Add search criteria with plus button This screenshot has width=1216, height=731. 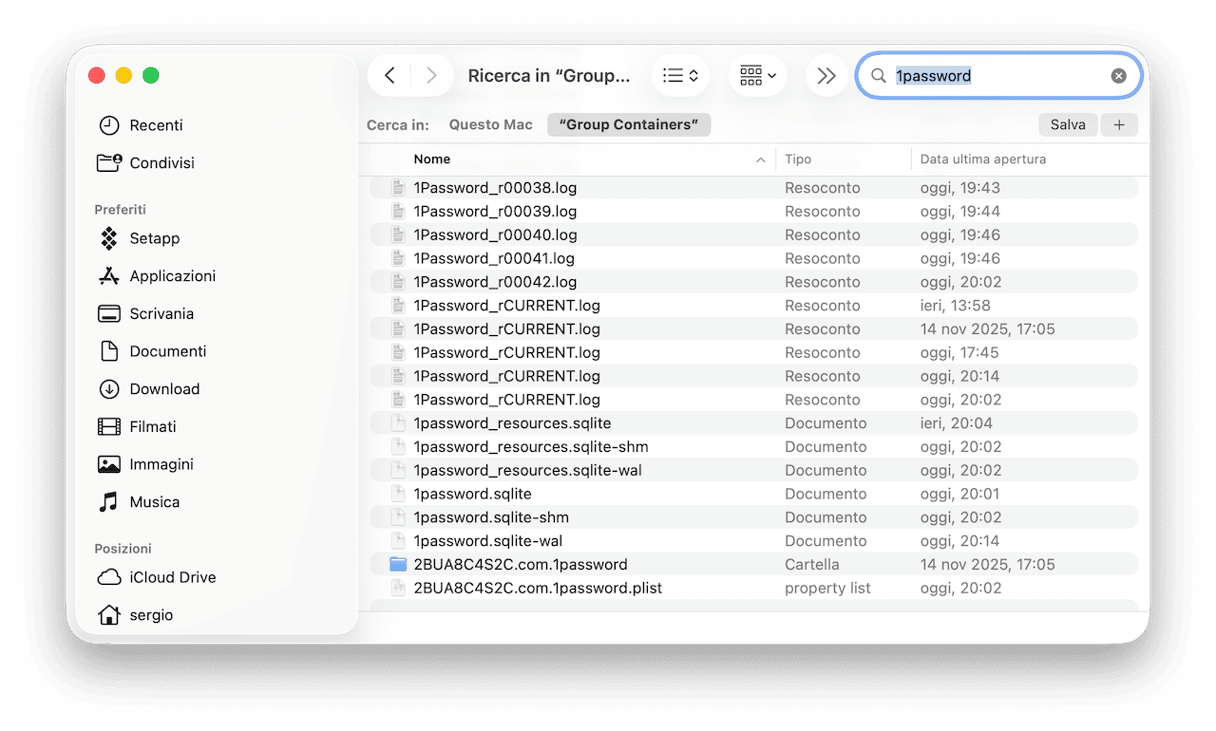click(1119, 125)
